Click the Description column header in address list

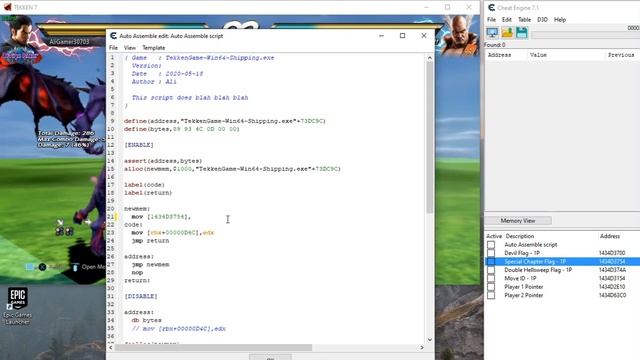(520, 236)
